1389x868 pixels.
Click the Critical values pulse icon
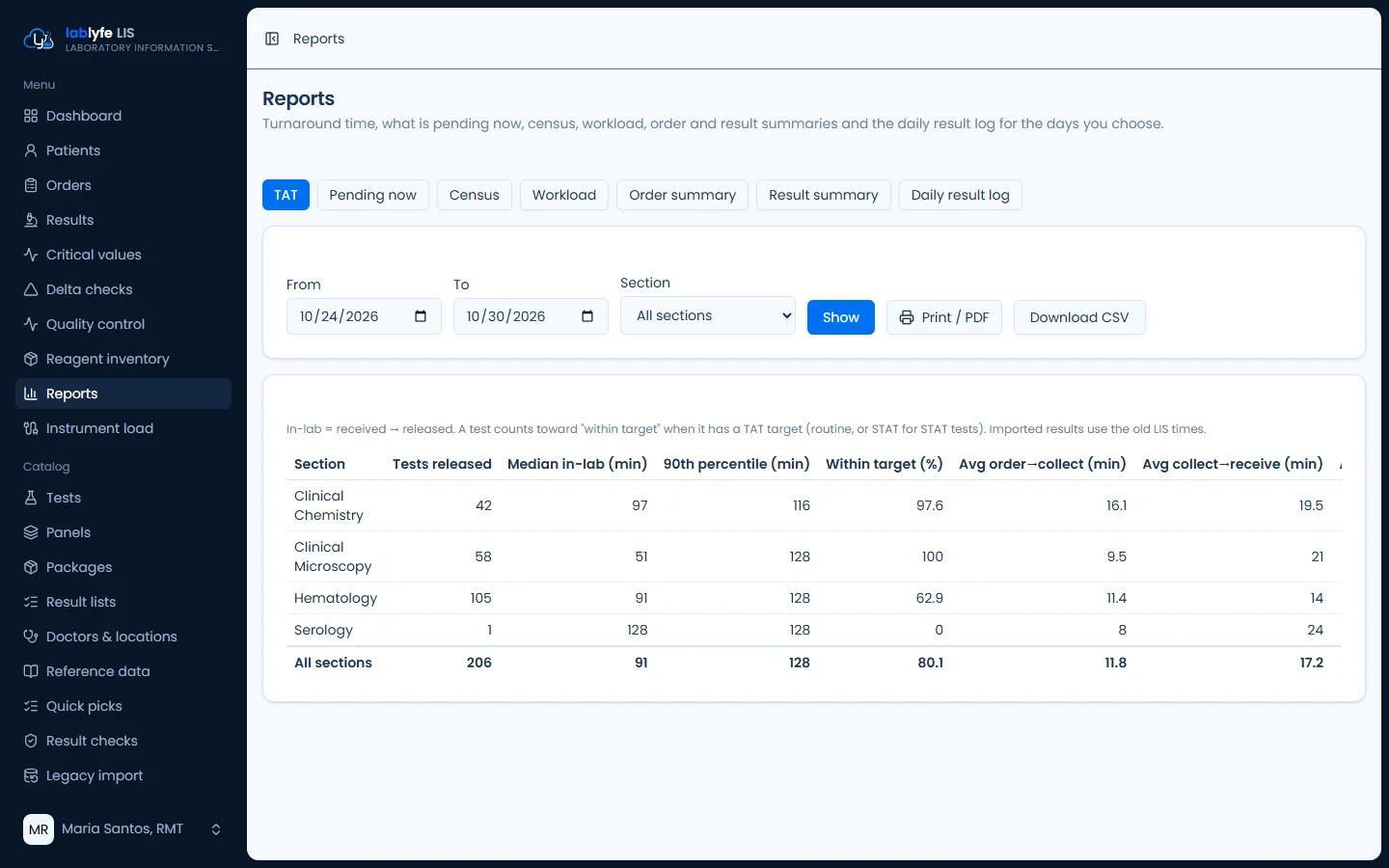(31, 255)
